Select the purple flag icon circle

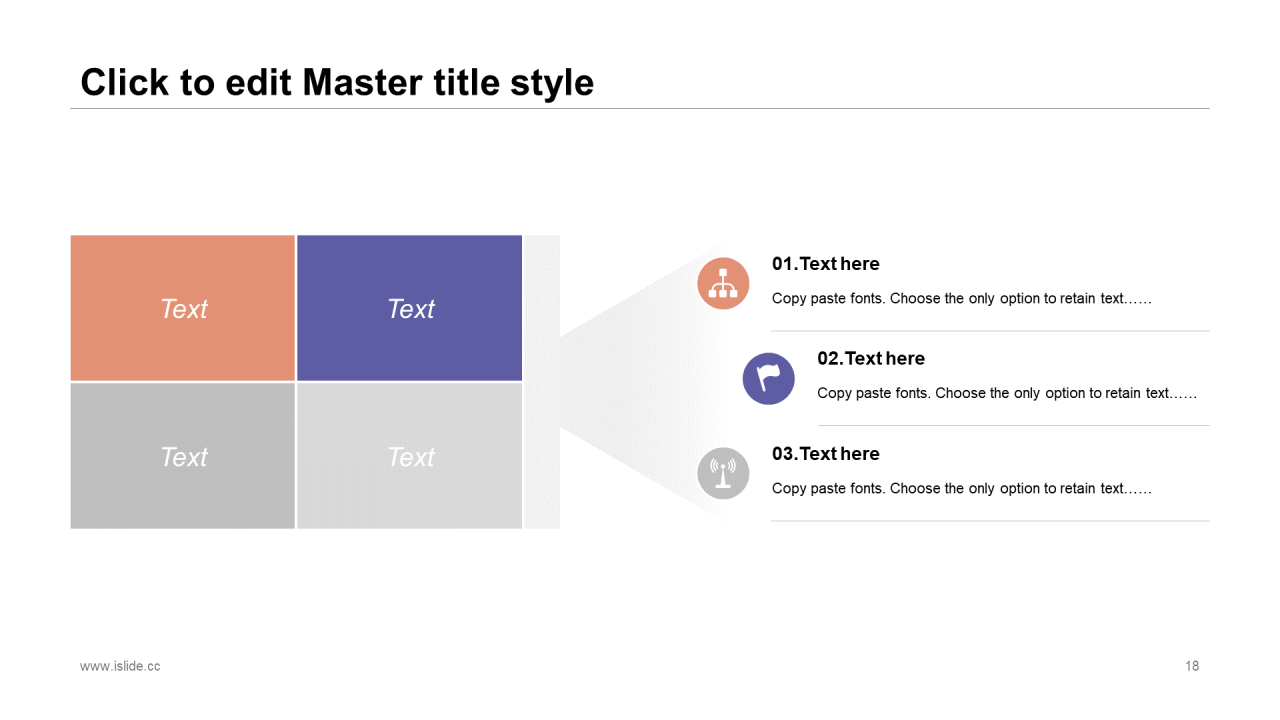(x=768, y=379)
